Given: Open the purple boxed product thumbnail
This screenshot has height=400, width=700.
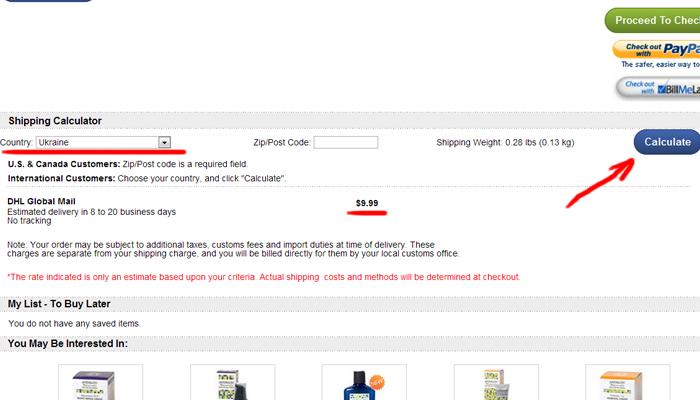Looking at the screenshot, I should (100, 383).
